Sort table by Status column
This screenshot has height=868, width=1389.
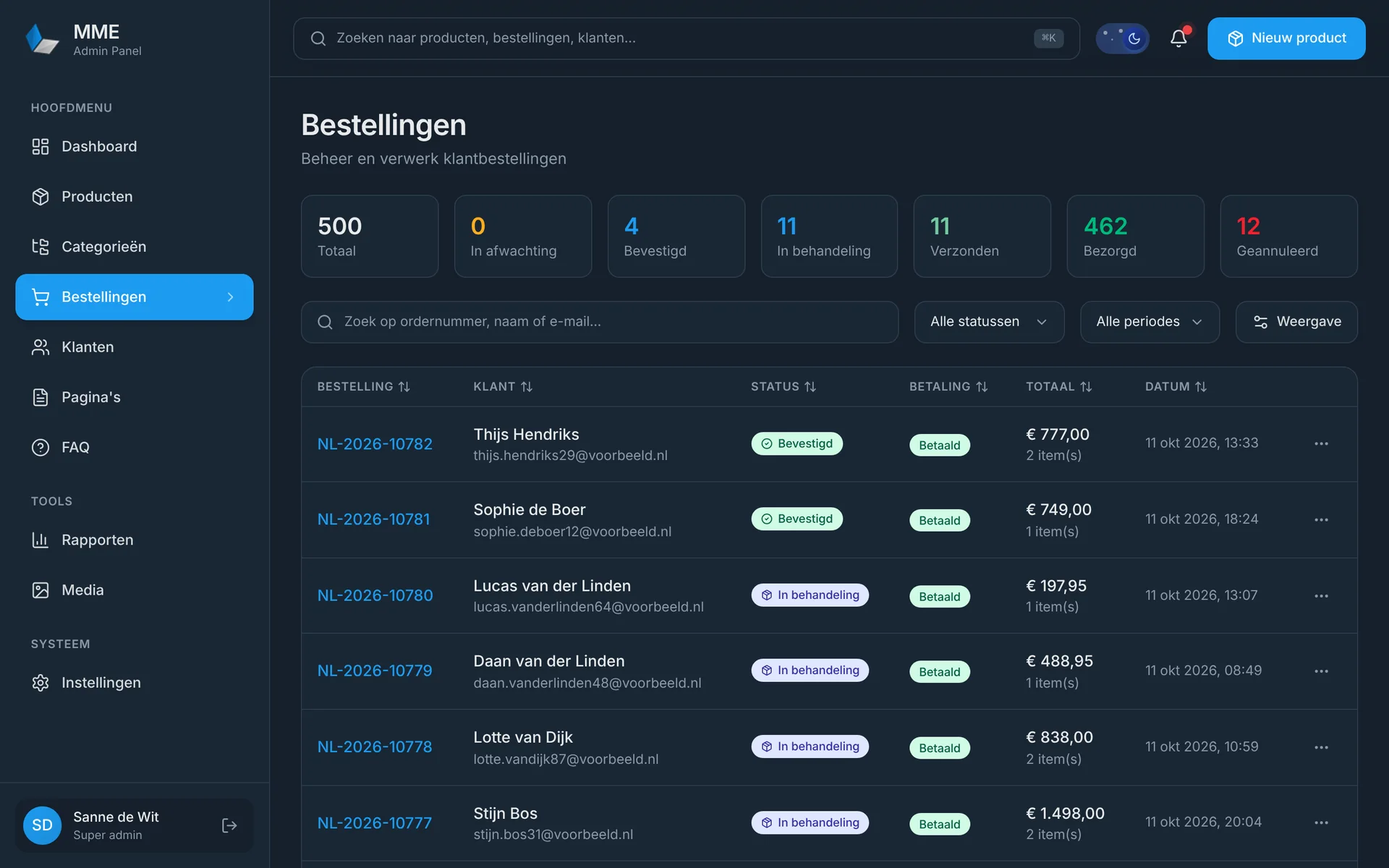tap(783, 387)
